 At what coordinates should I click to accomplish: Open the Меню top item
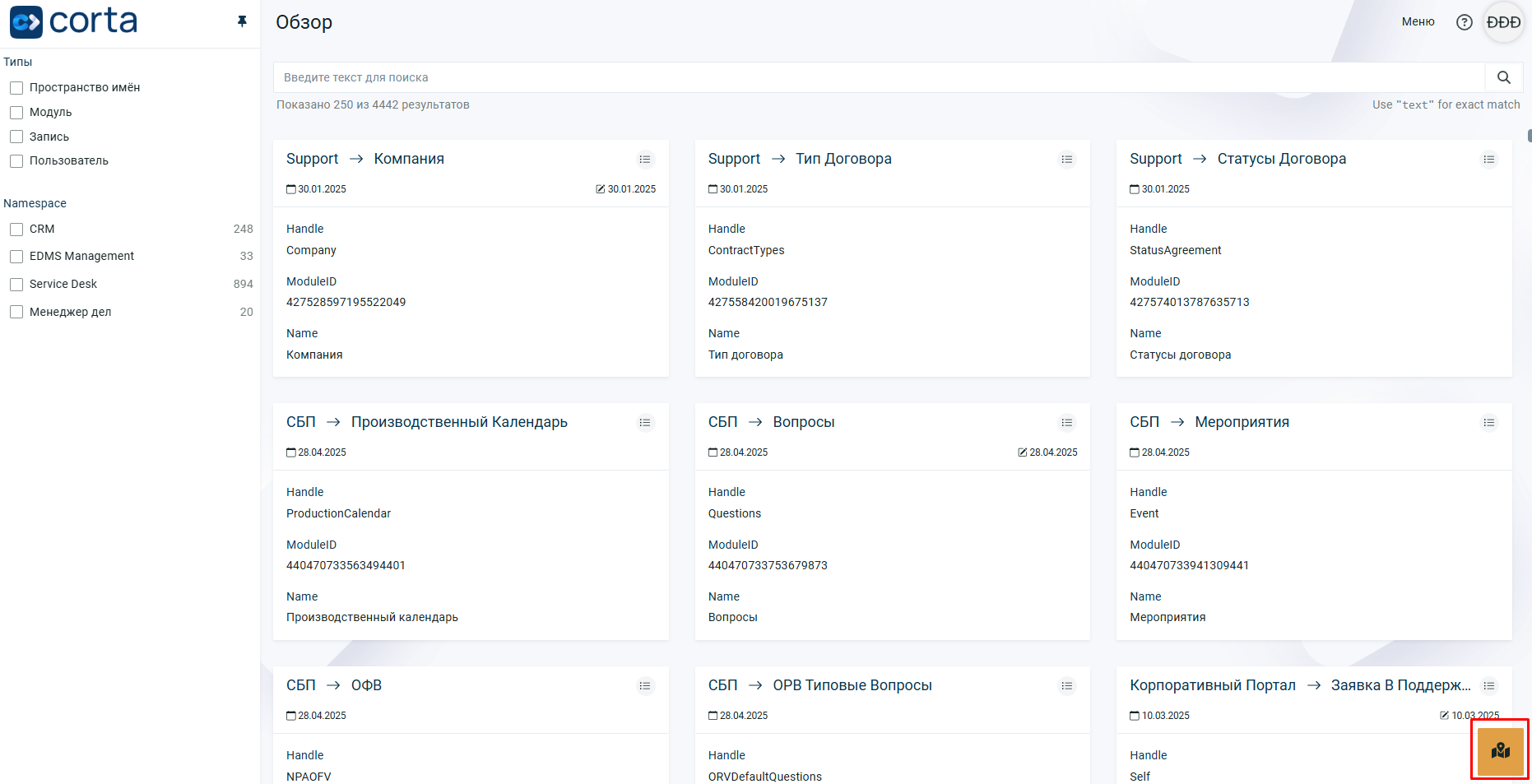tap(1418, 22)
